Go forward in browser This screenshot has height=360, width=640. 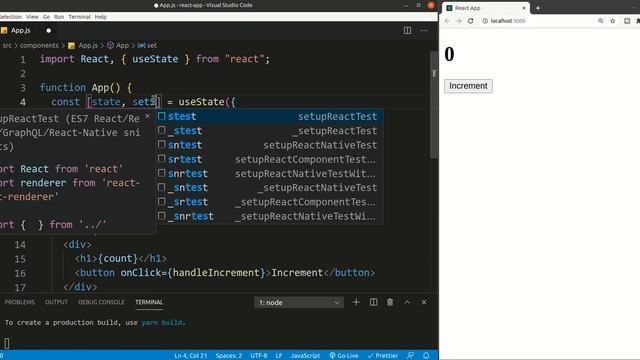[x=459, y=21]
